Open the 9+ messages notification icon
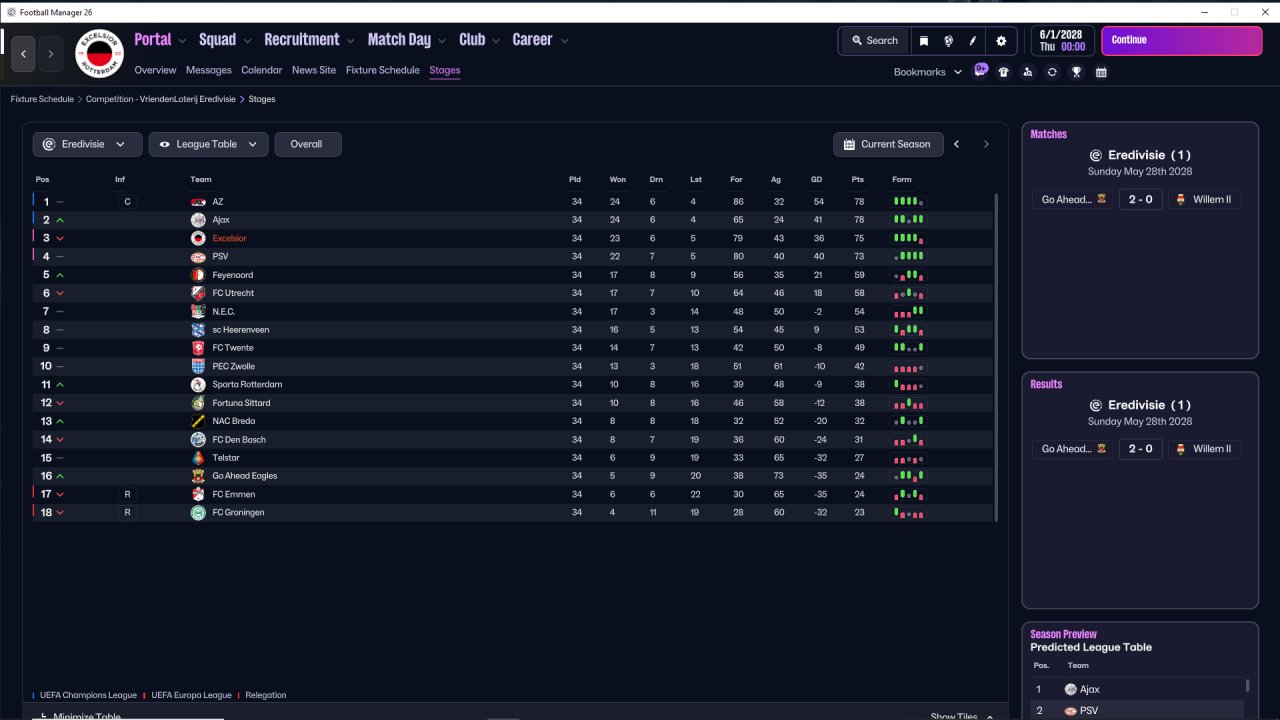Screen dimensions: 1280x720 click(x=981, y=71)
